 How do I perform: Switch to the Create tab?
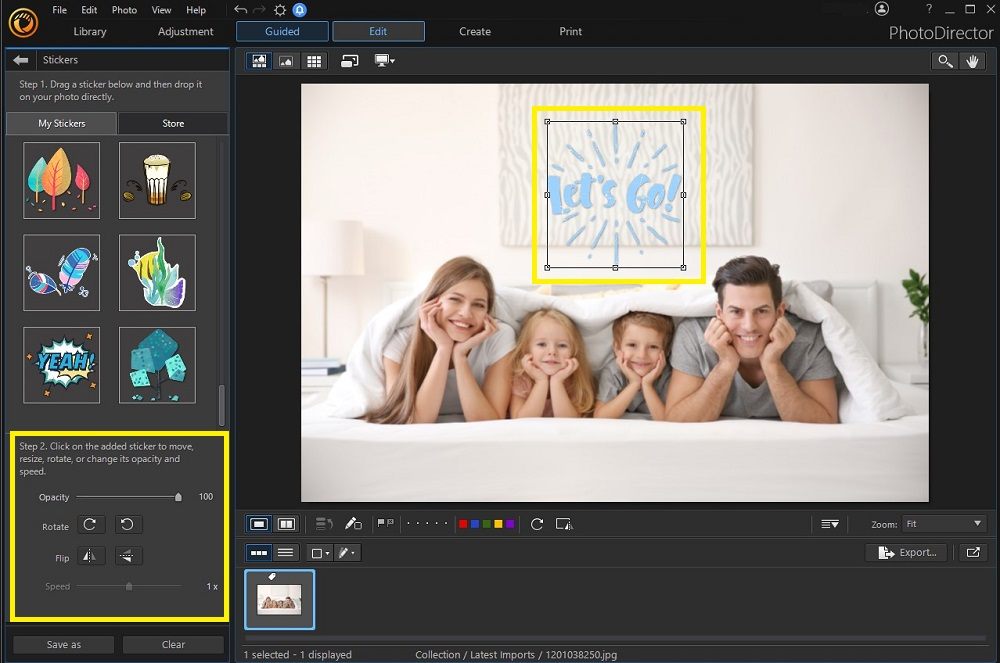pos(475,31)
